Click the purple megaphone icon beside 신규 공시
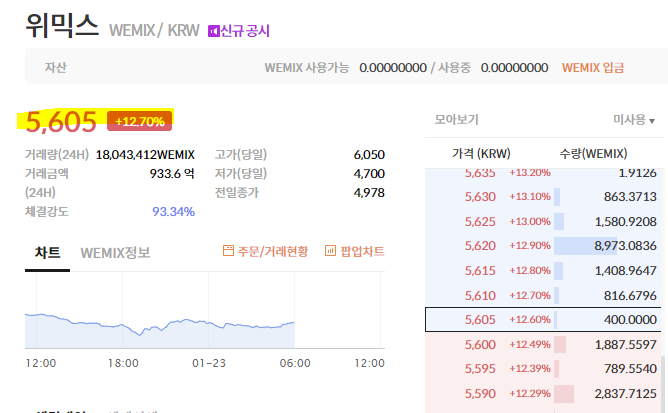The image size is (668, 413). pos(213,31)
